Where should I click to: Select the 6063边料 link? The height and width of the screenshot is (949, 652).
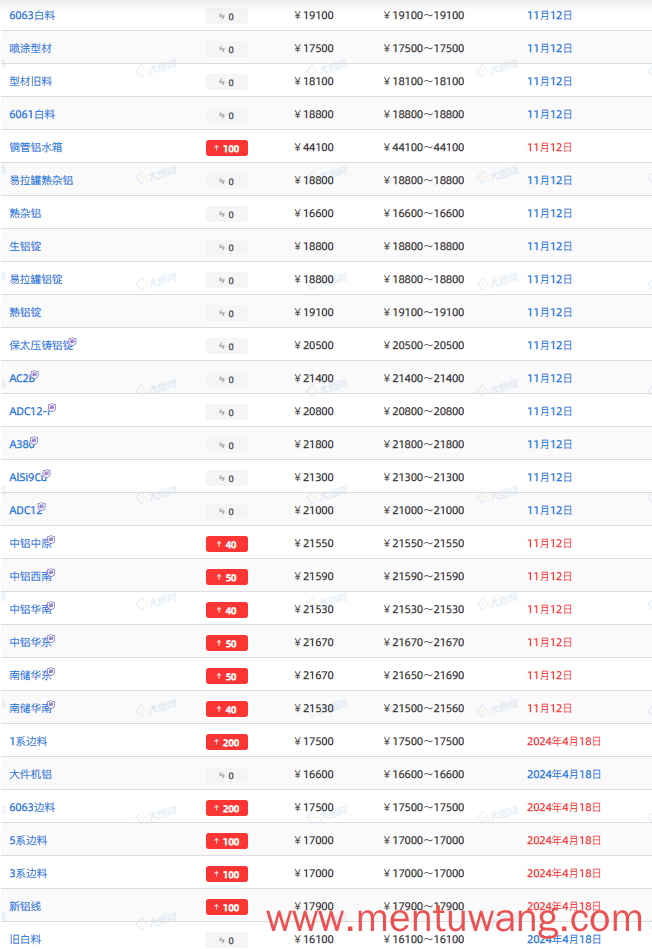click(x=32, y=807)
